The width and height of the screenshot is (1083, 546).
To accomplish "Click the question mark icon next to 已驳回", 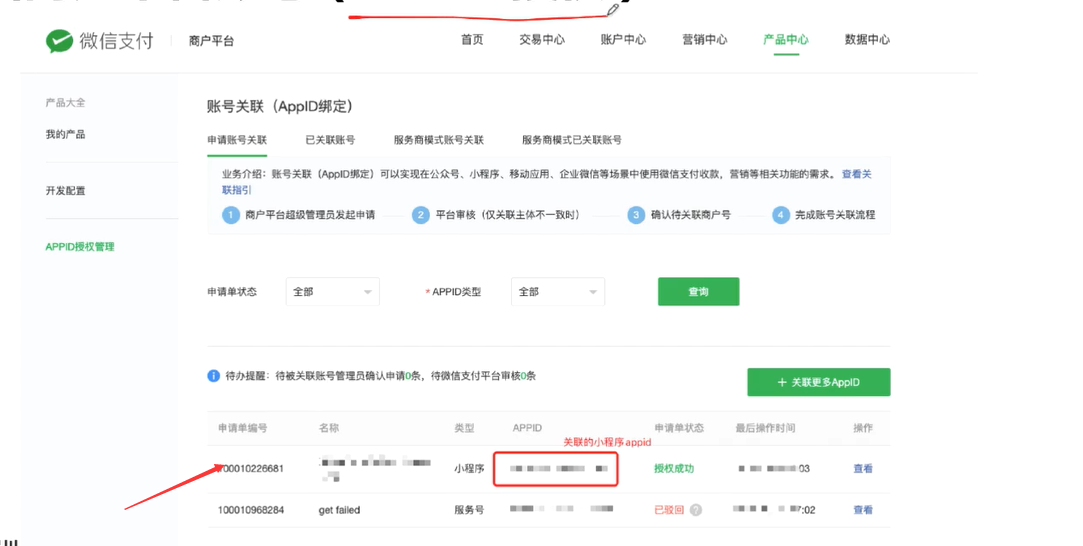I will 696,510.
